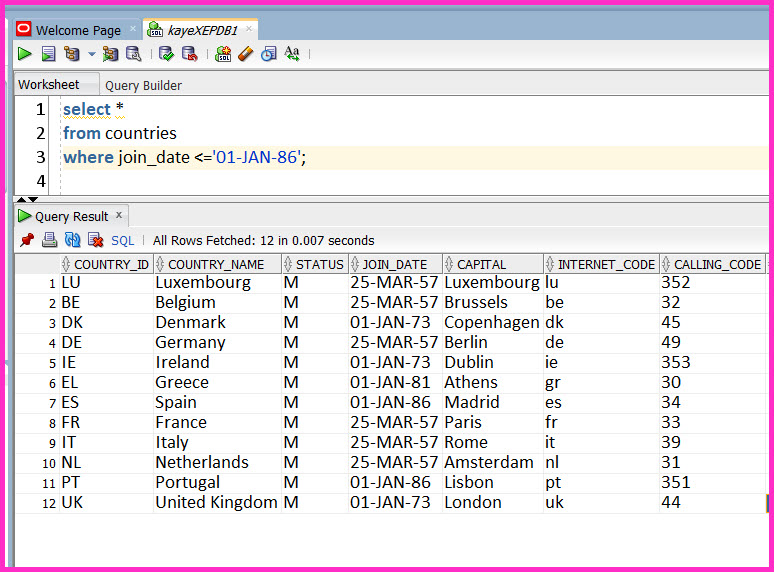Open an Unshared SQL Worksheet icon
Screen dimensions: 774x572
[223, 54]
